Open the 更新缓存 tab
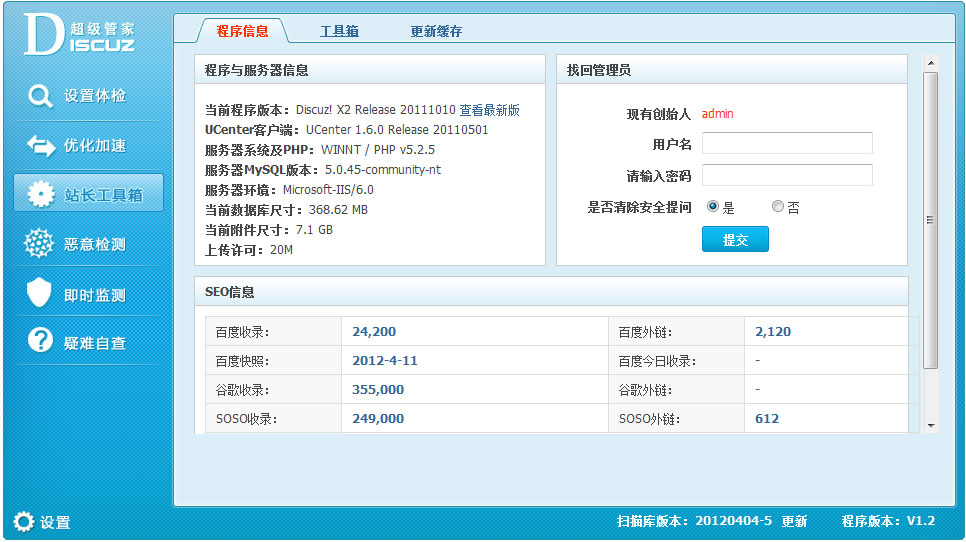 436,31
